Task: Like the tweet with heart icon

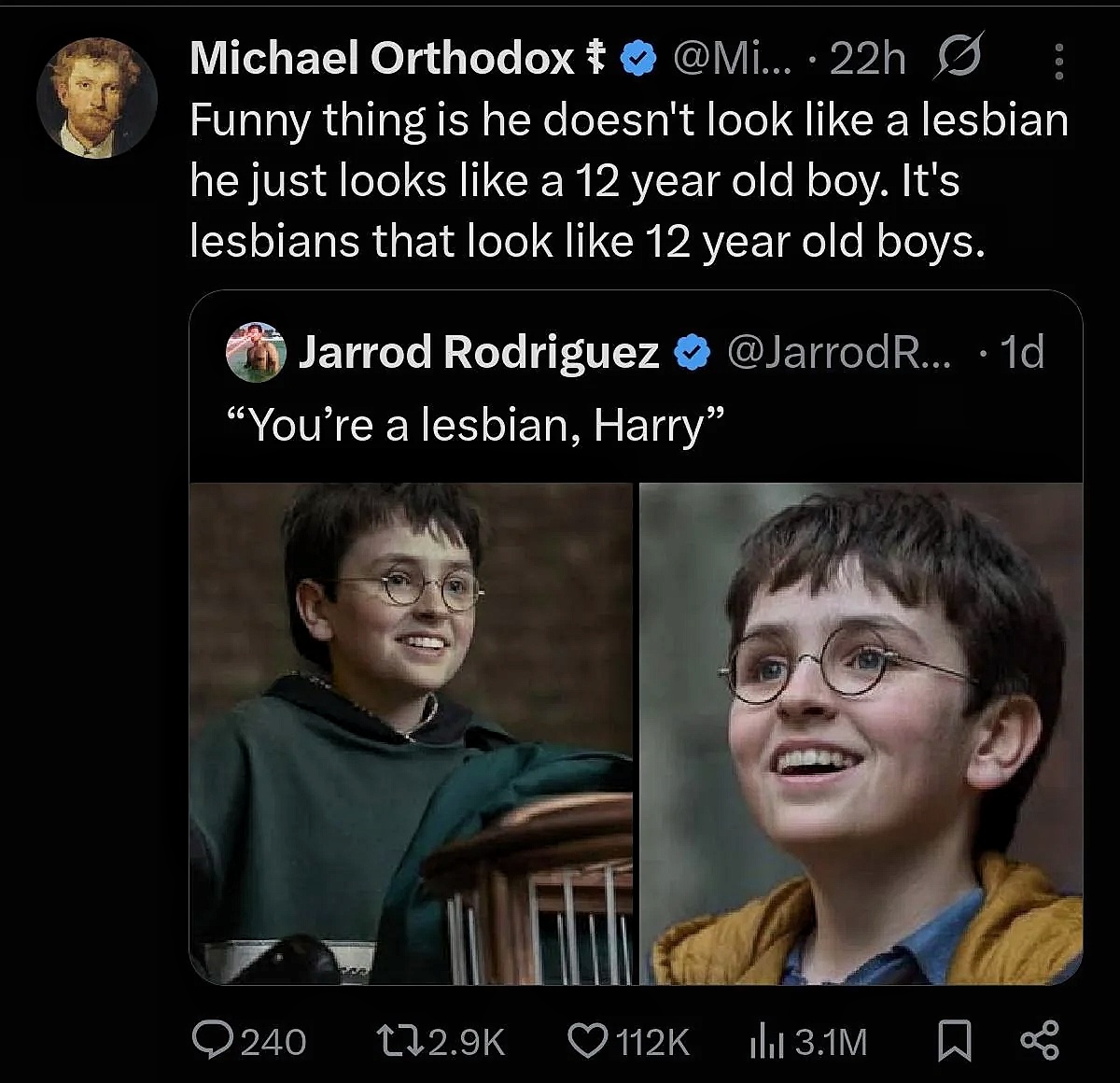Action: click(587, 1041)
